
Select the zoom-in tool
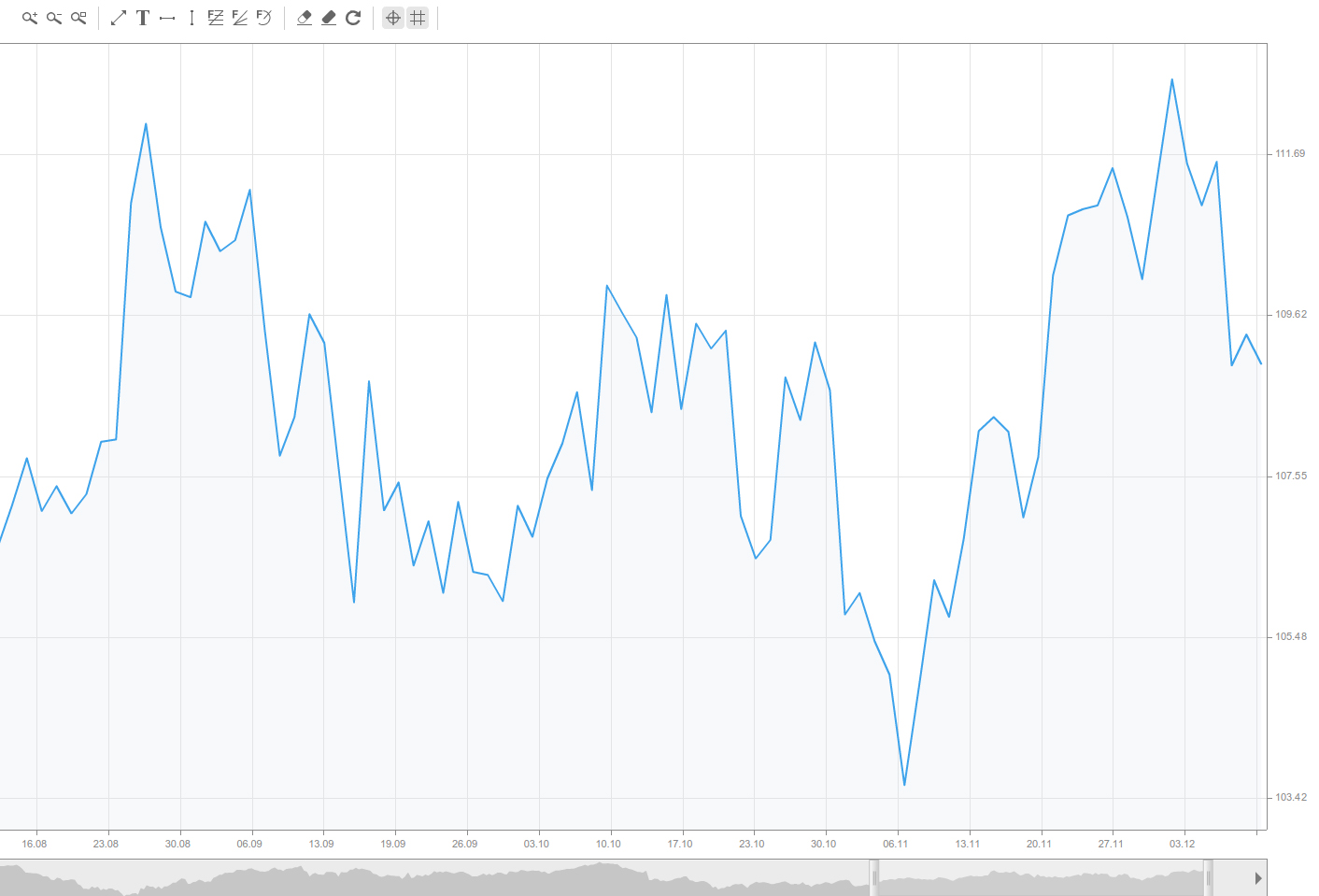(x=28, y=17)
